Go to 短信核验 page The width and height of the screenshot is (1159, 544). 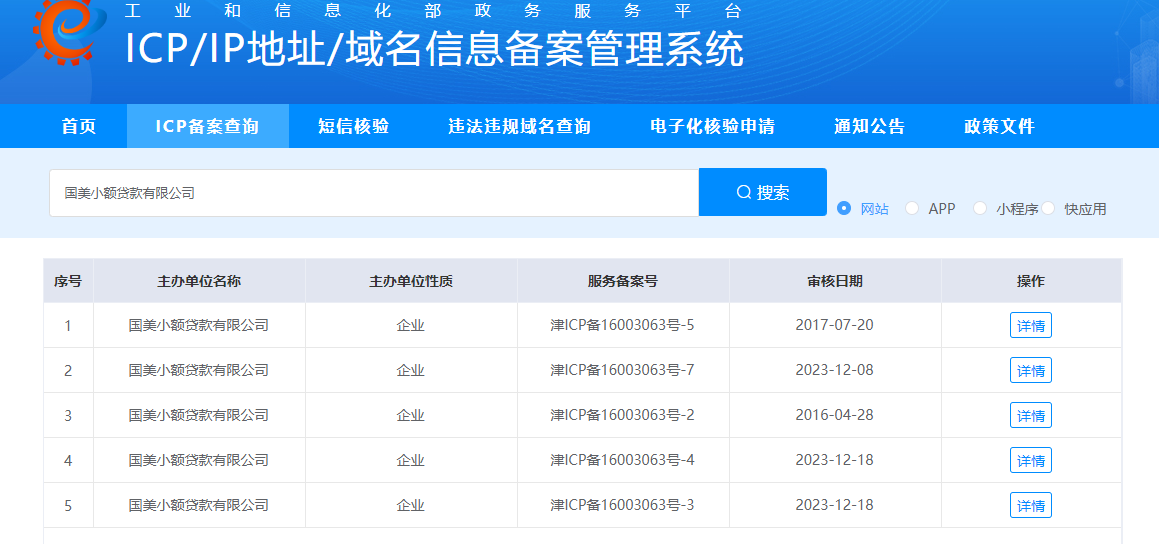(x=353, y=126)
